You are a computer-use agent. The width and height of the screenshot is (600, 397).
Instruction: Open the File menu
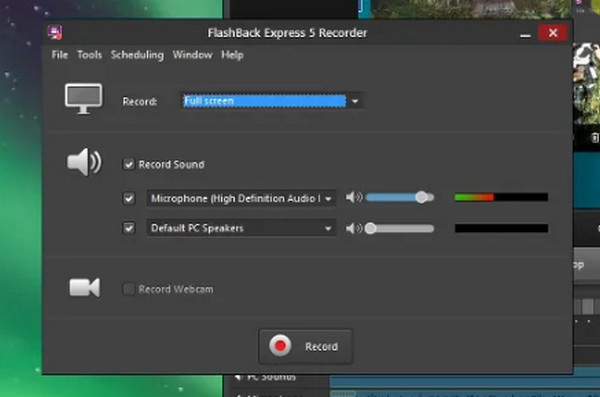[x=60, y=55]
